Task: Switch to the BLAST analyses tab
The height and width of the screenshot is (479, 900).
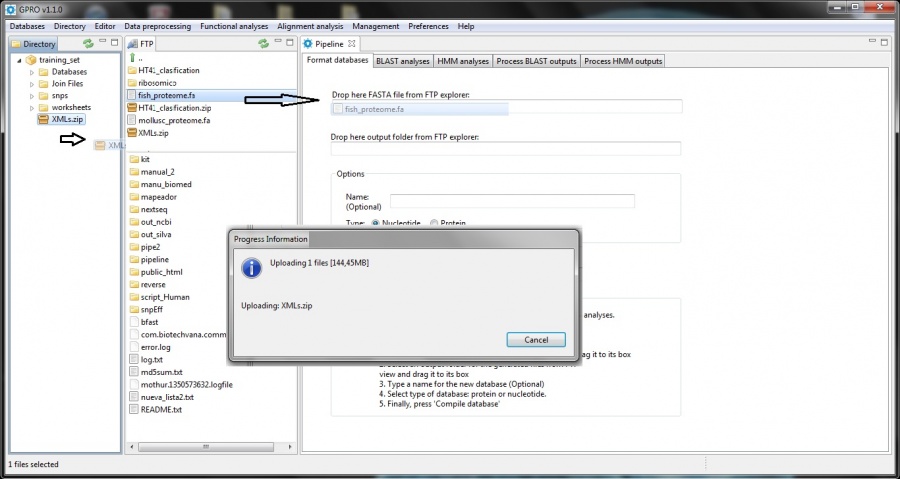Action: point(402,61)
